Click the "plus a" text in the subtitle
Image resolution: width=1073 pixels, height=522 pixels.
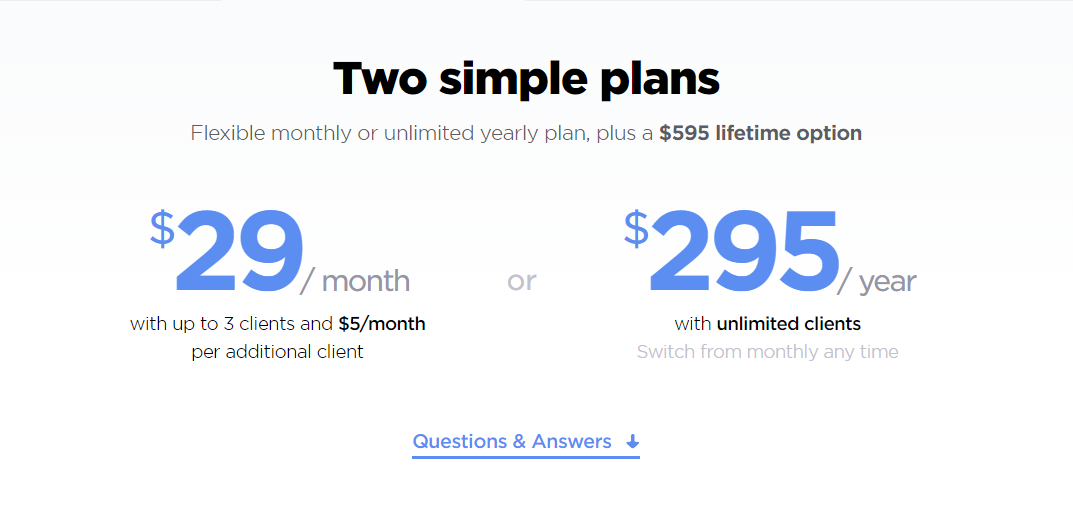625,133
